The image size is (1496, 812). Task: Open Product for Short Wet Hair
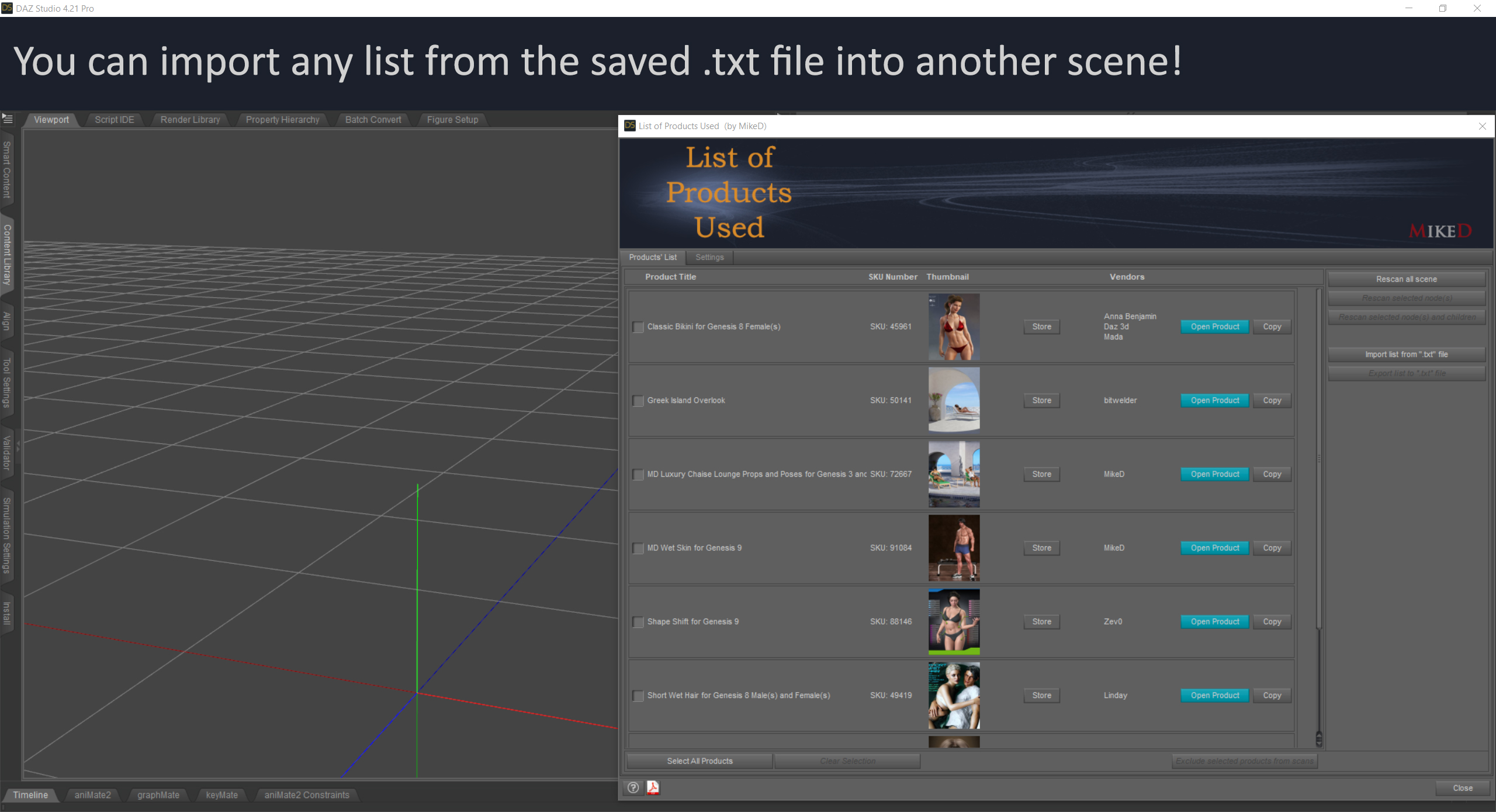point(1215,695)
